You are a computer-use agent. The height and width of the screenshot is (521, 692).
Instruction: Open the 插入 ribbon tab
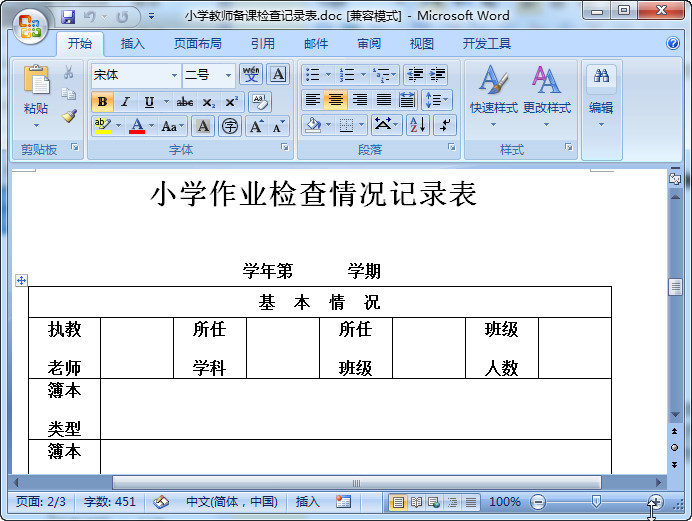point(133,44)
